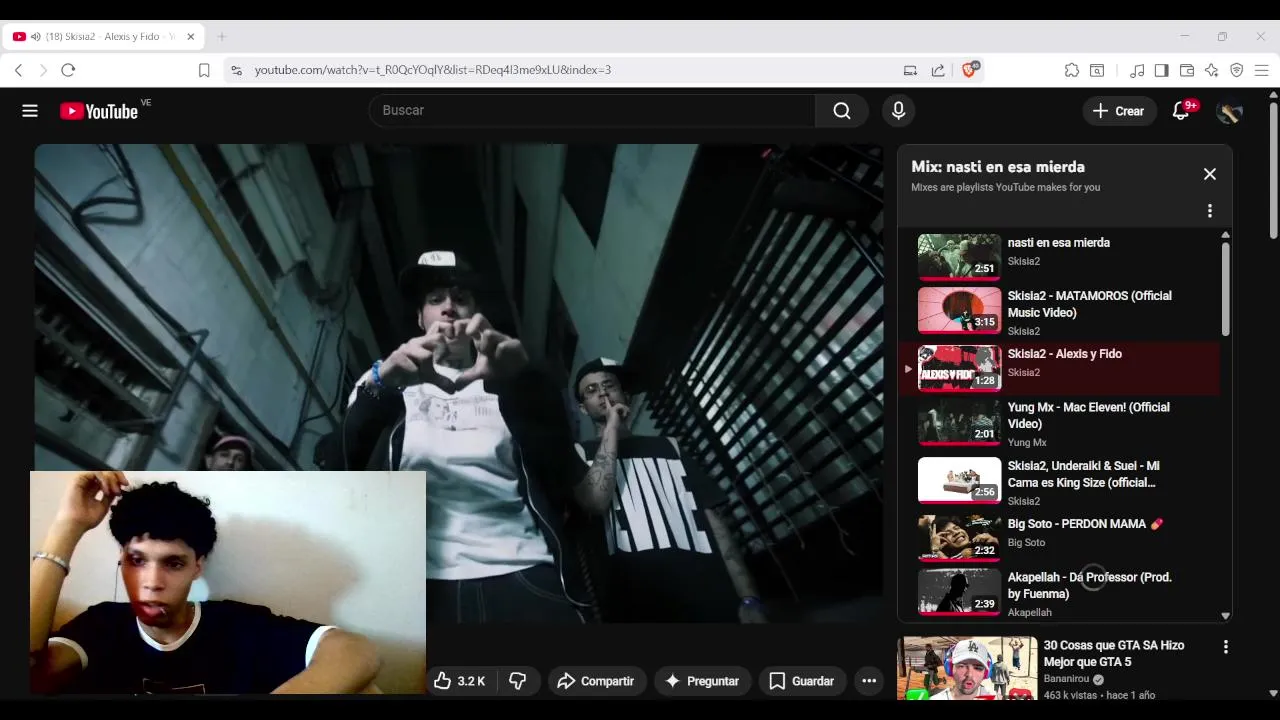
Task: Click the Preguntar button
Action: [702, 681]
